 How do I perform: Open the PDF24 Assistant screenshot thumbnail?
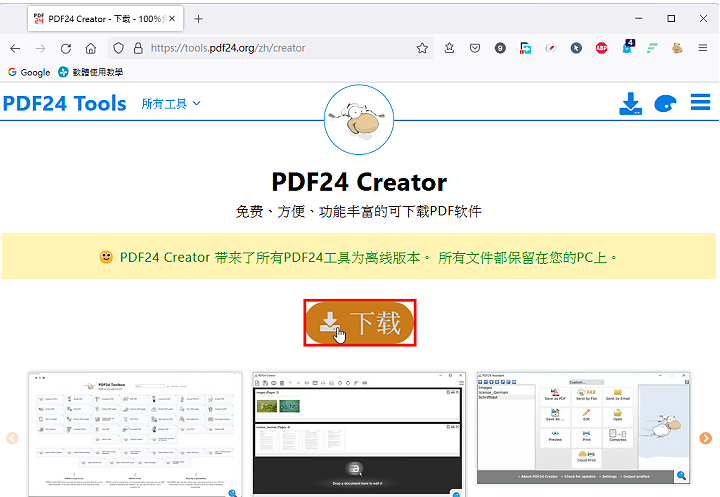tap(583, 428)
